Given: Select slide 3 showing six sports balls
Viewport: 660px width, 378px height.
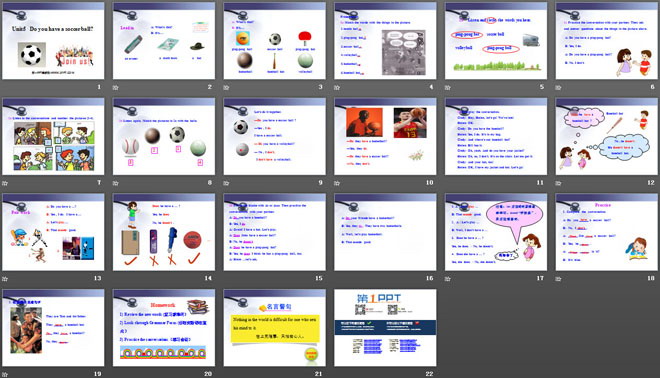Looking at the screenshot, I should 274,41.
